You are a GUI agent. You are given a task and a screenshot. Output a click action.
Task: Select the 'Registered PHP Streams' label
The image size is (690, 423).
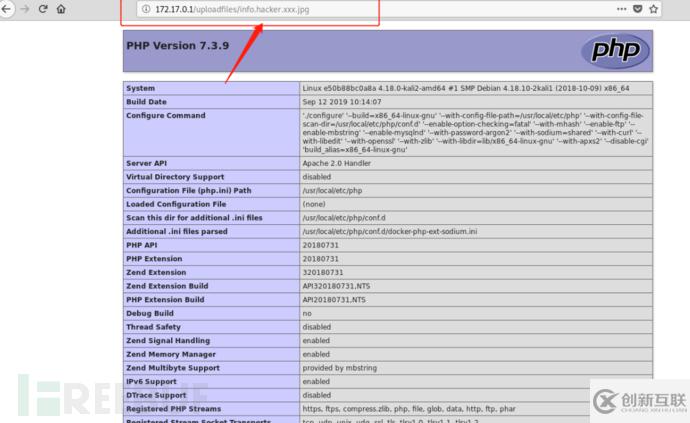[173, 409]
